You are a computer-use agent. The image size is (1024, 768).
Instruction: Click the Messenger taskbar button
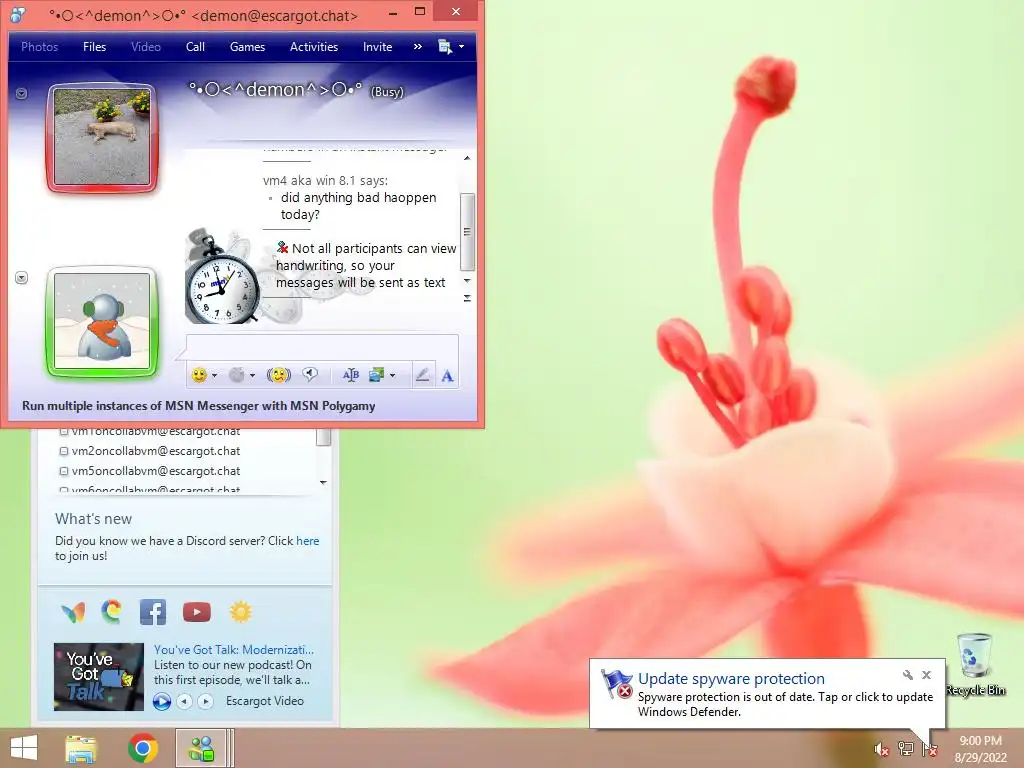(x=201, y=748)
